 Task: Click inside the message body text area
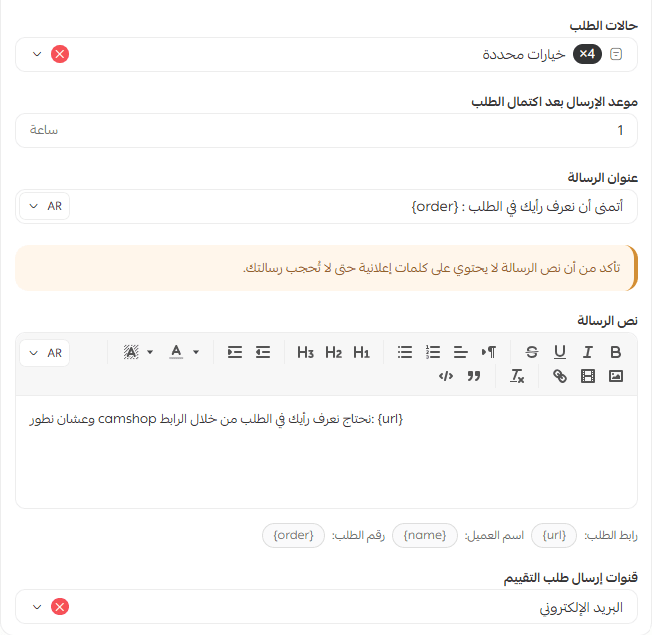326,452
